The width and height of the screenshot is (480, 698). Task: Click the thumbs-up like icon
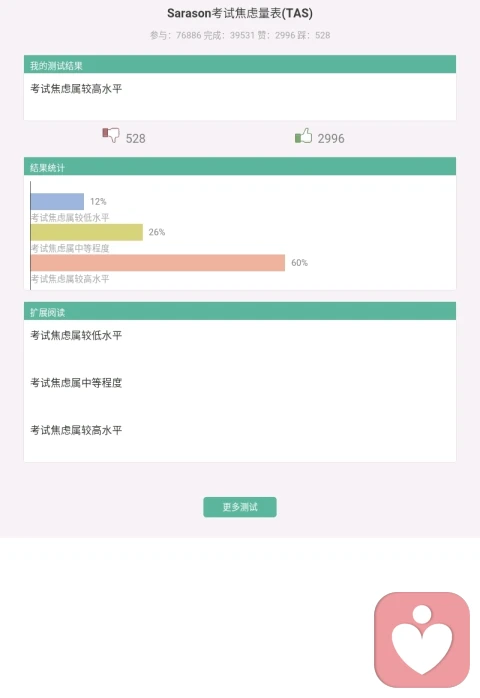[x=303, y=135]
